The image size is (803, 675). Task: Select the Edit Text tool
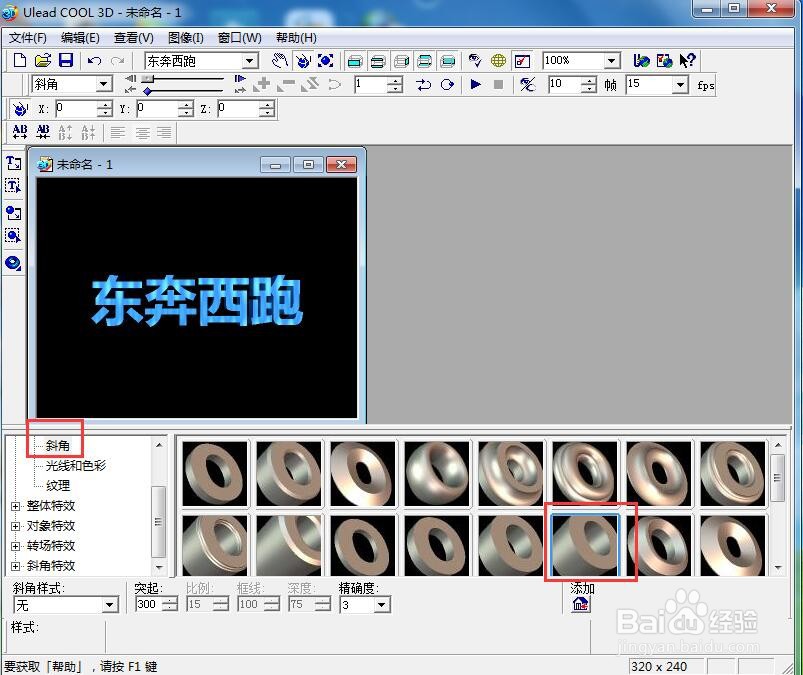click(x=13, y=186)
